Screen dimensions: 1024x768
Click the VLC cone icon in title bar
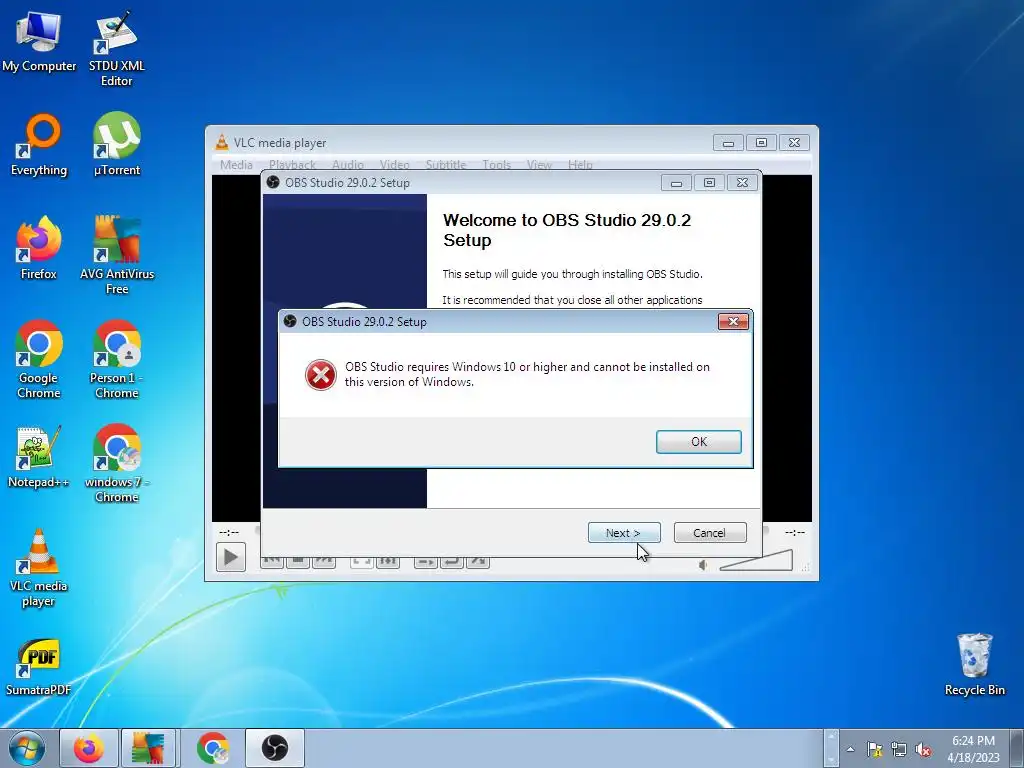(222, 142)
